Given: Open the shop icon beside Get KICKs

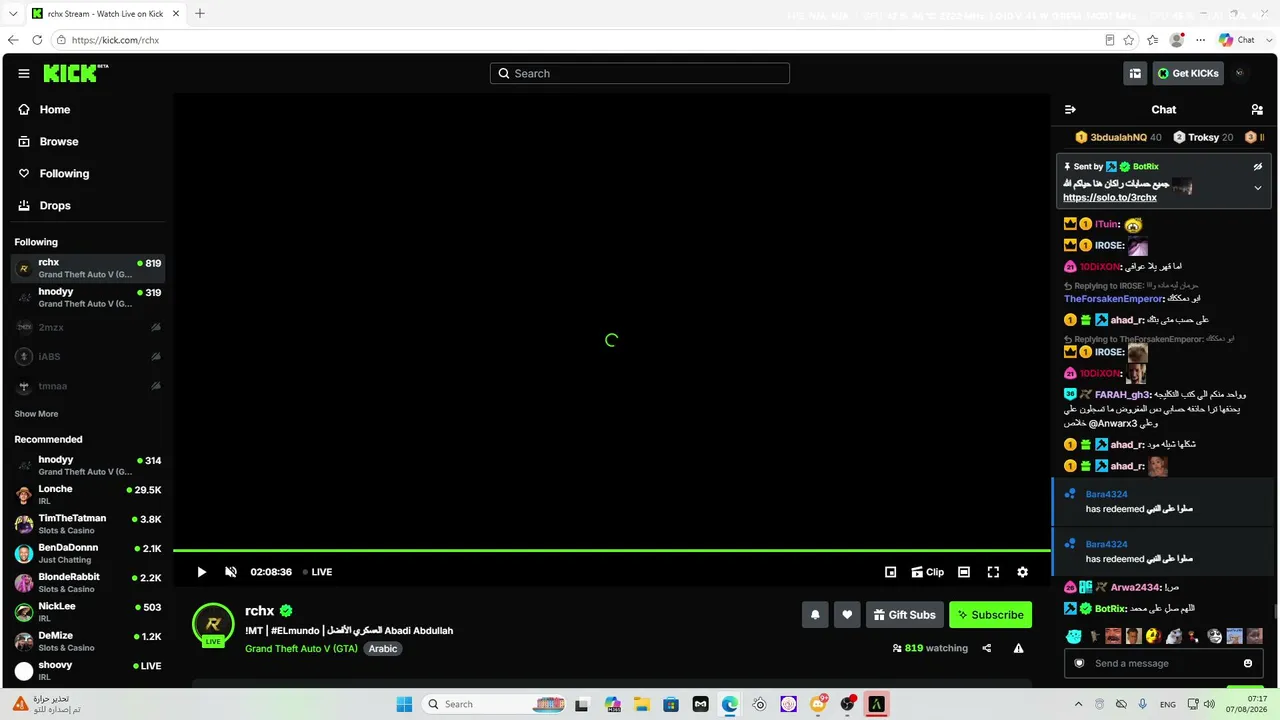Looking at the screenshot, I should click(x=1135, y=73).
